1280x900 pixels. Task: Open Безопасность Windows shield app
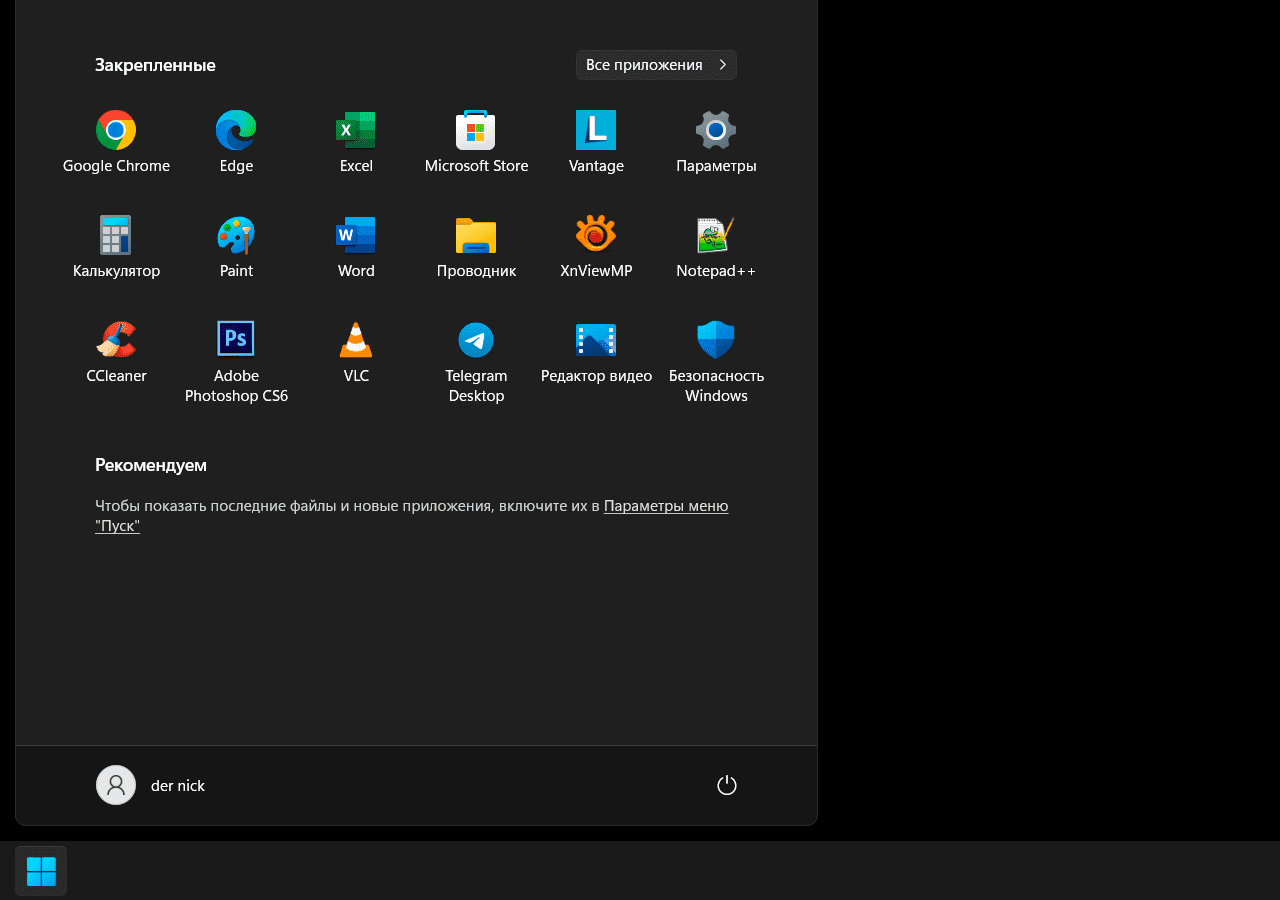(x=716, y=361)
